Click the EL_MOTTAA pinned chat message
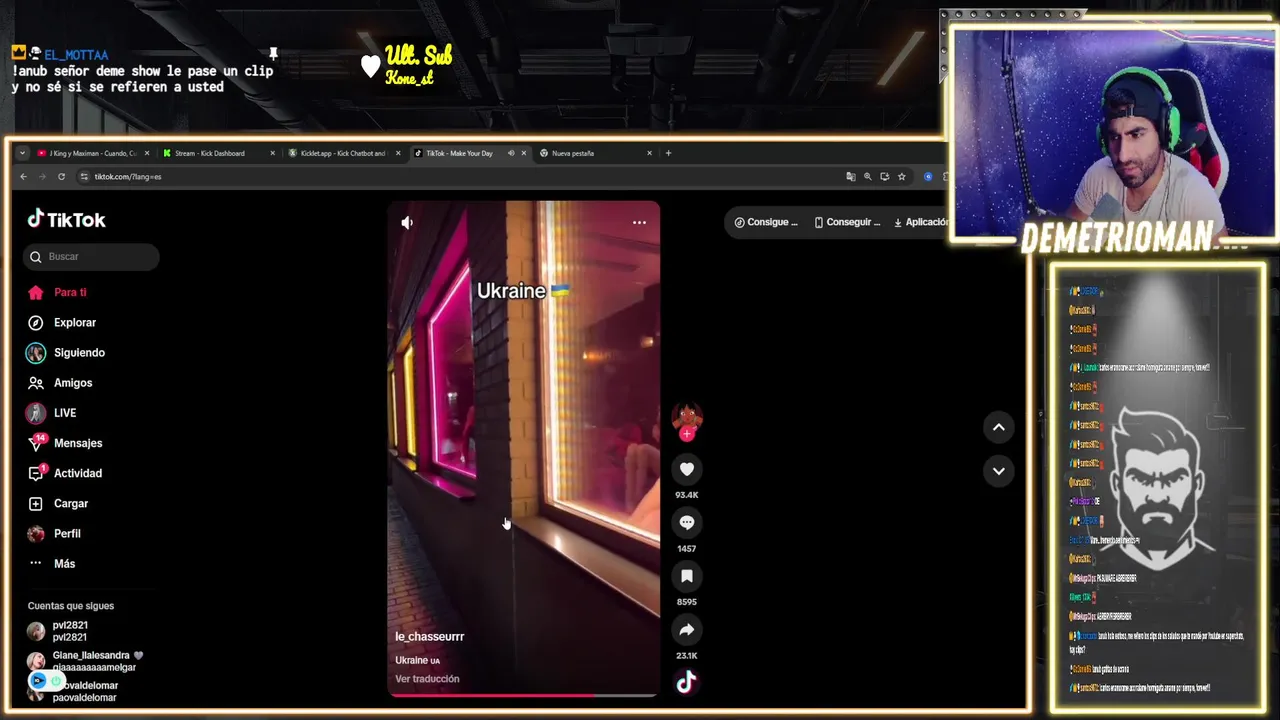This screenshot has height=720, width=1280. 142,71
